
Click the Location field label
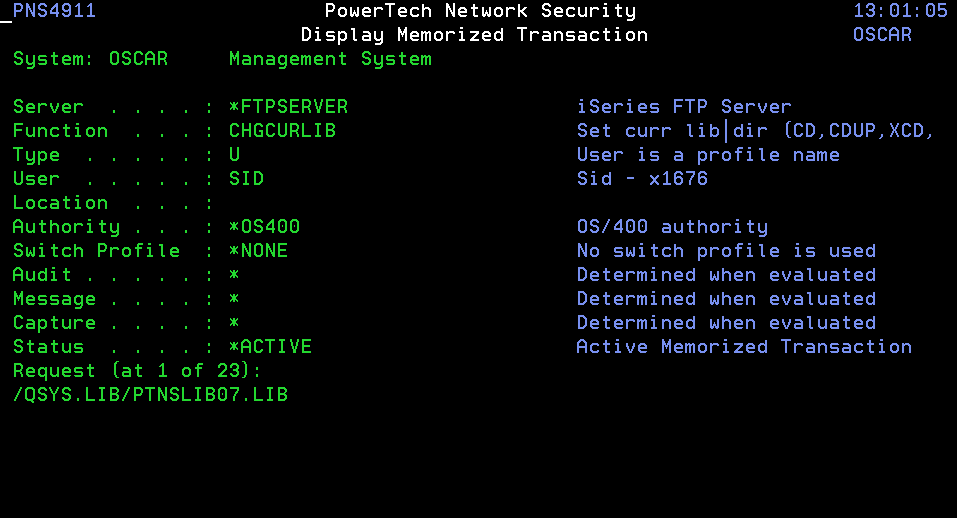coord(60,203)
